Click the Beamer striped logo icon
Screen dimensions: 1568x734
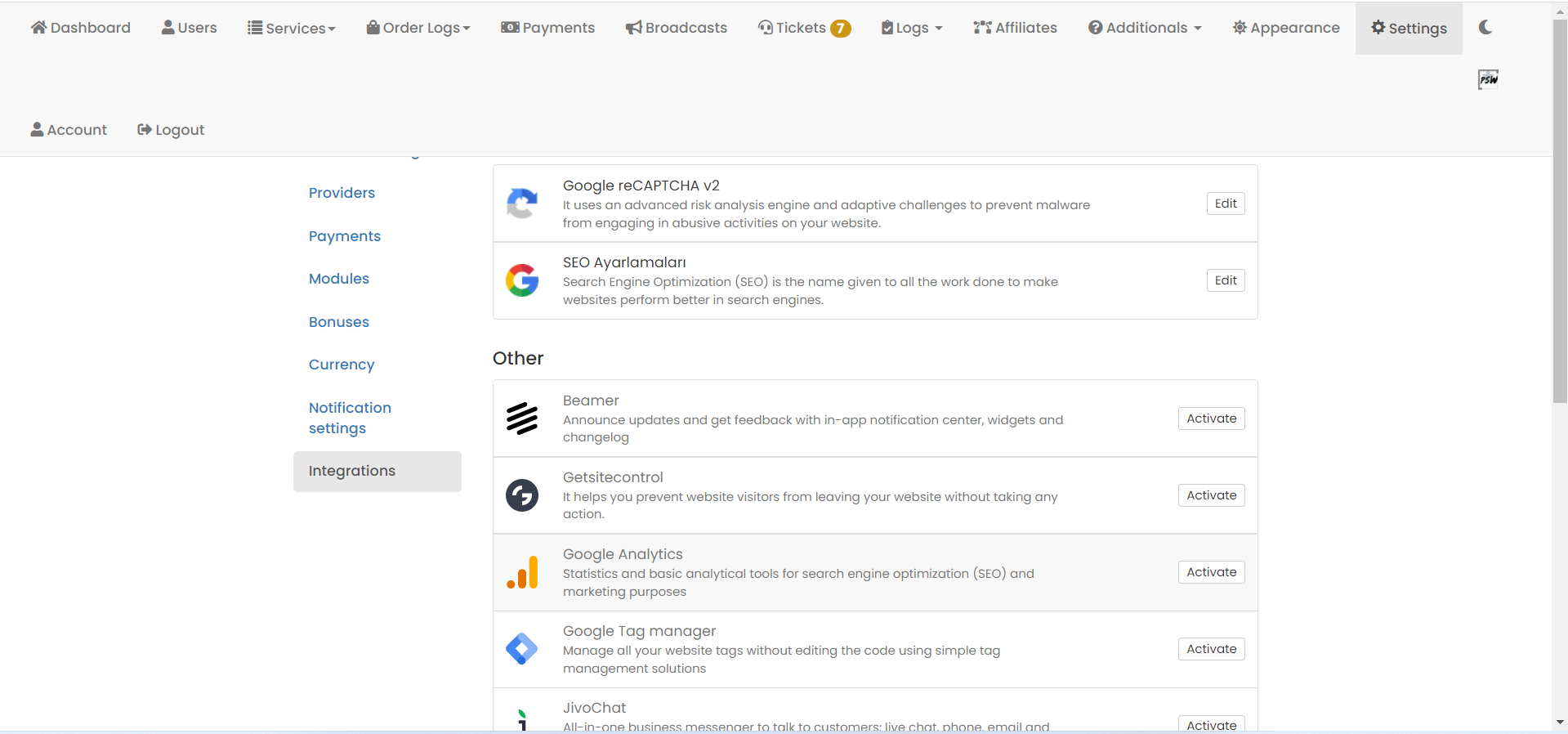click(x=522, y=418)
